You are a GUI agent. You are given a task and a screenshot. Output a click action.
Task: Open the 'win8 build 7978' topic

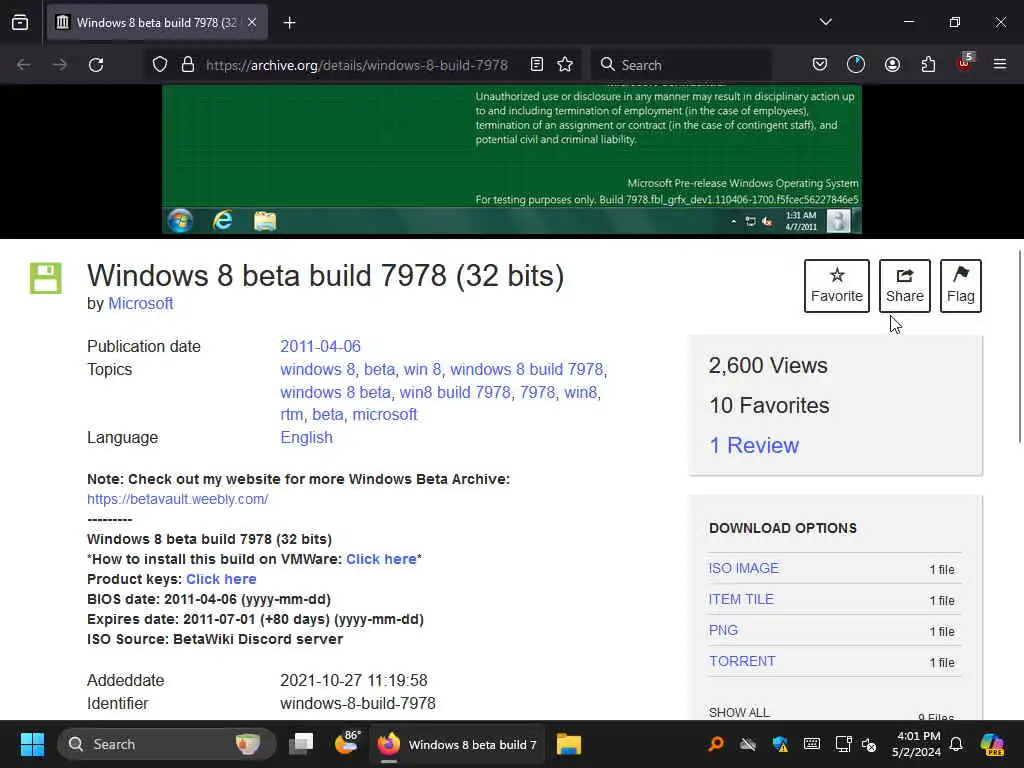click(455, 392)
